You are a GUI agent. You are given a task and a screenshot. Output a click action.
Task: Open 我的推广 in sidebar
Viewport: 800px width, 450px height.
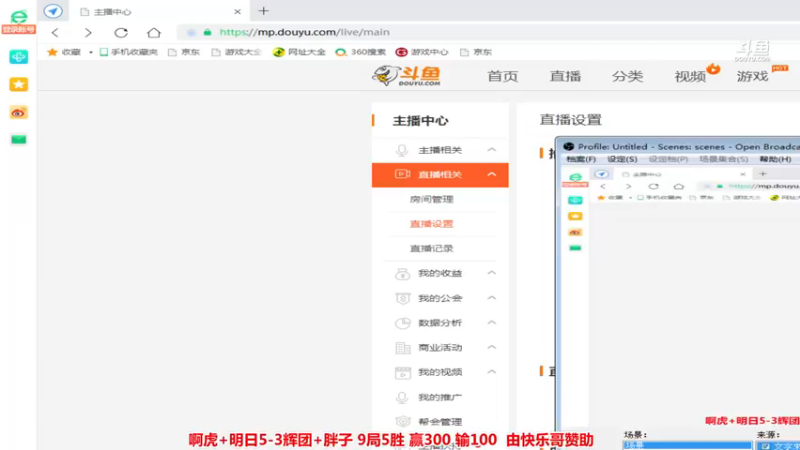click(440, 397)
